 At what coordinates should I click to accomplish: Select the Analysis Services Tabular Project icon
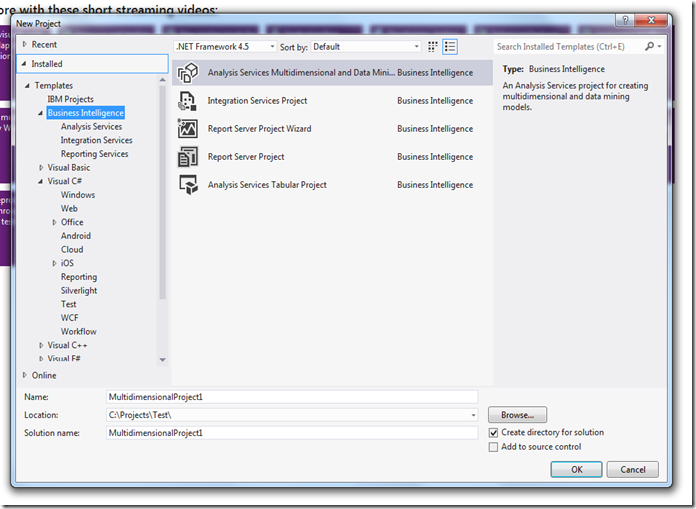point(188,185)
